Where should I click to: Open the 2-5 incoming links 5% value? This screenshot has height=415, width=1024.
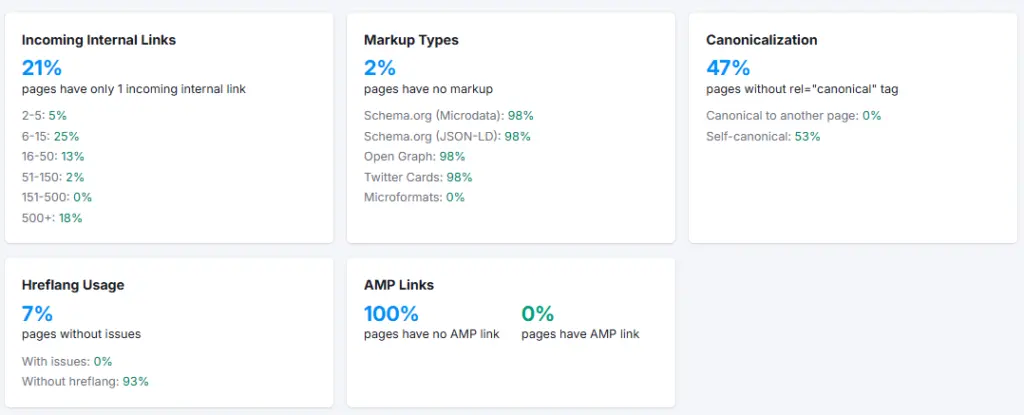pyautogui.click(x=57, y=115)
